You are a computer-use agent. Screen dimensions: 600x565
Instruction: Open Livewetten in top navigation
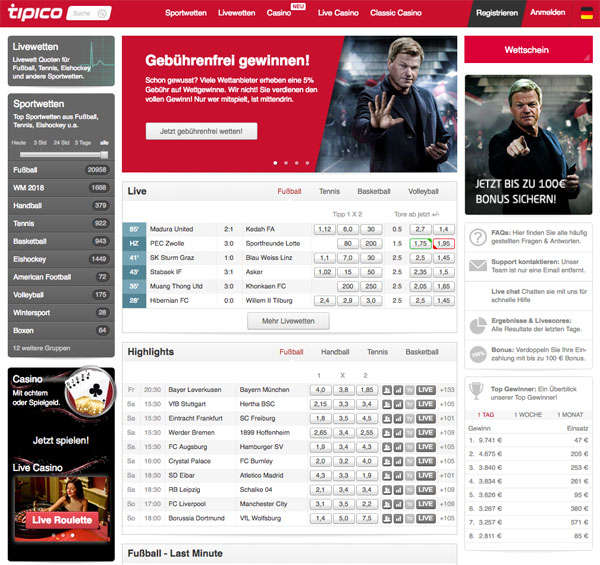pos(236,13)
